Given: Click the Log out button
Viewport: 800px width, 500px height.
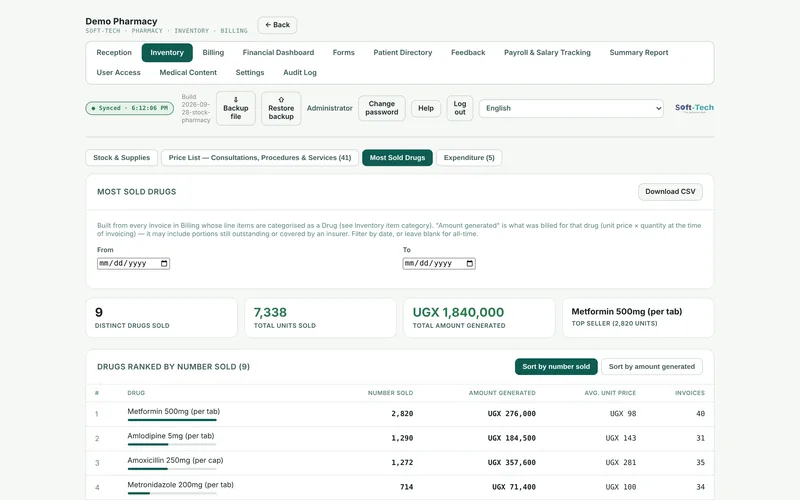Looking at the screenshot, I should [x=460, y=108].
